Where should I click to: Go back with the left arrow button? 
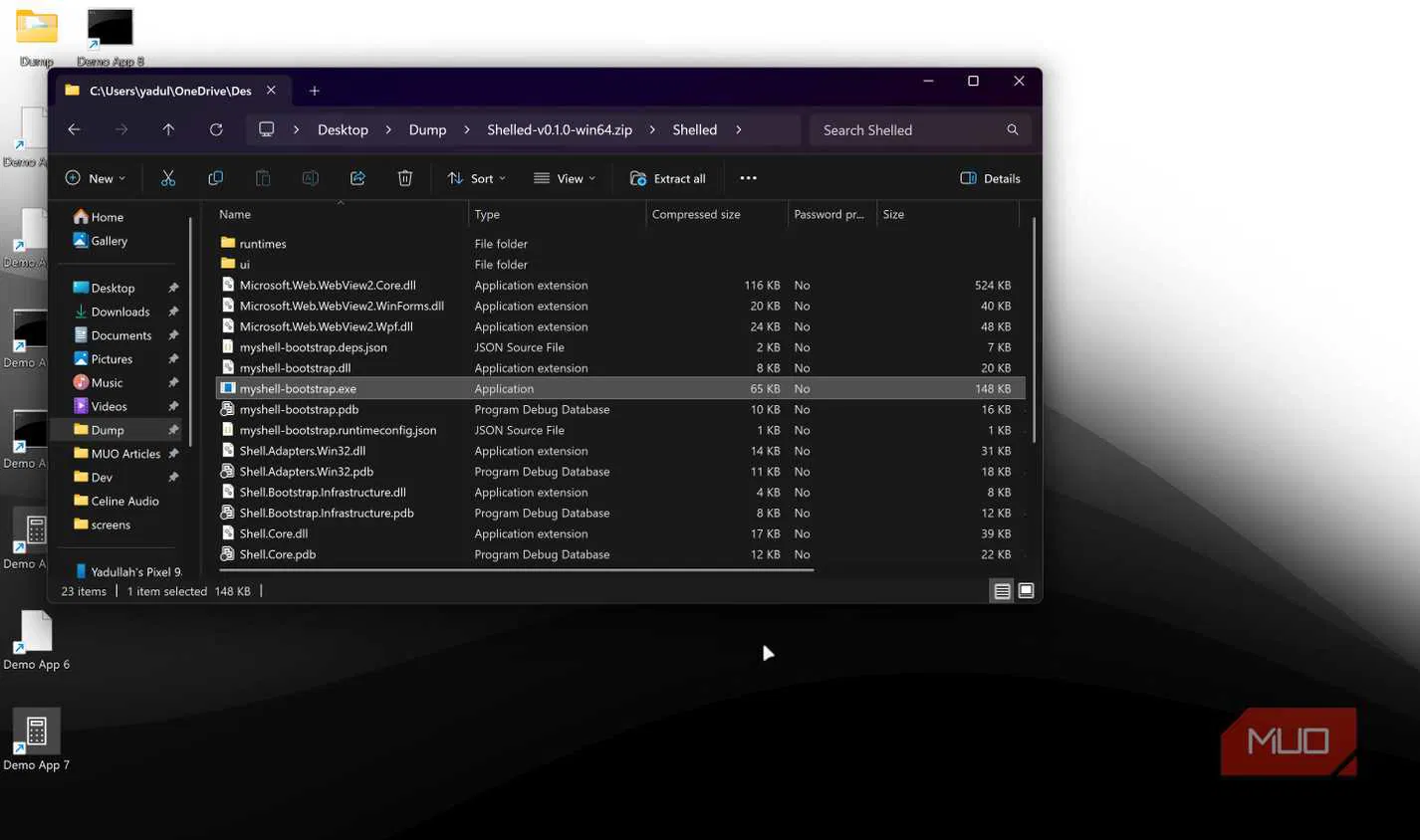click(74, 129)
